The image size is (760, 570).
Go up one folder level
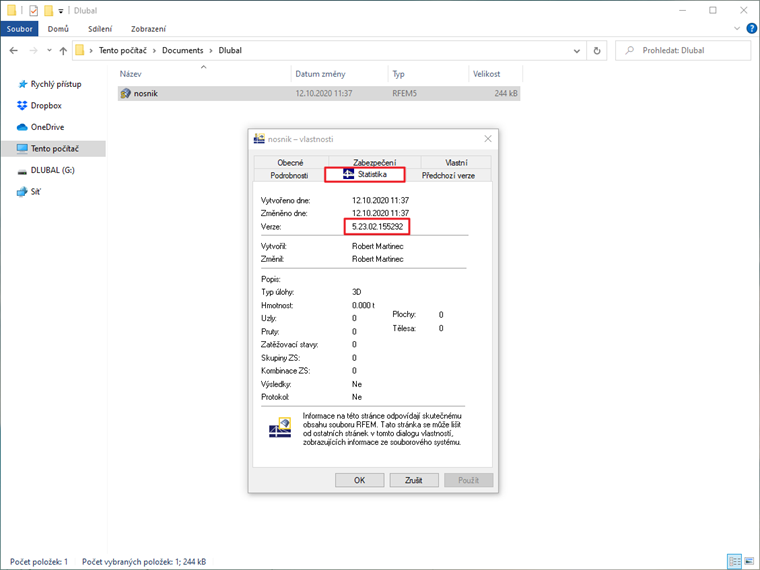click(x=63, y=50)
